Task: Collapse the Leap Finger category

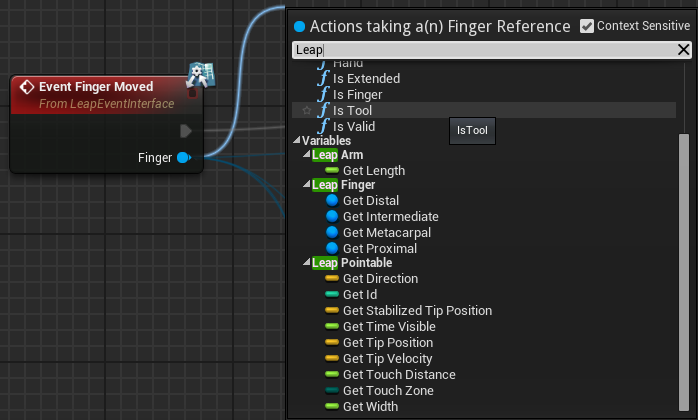Action: [x=306, y=184]
